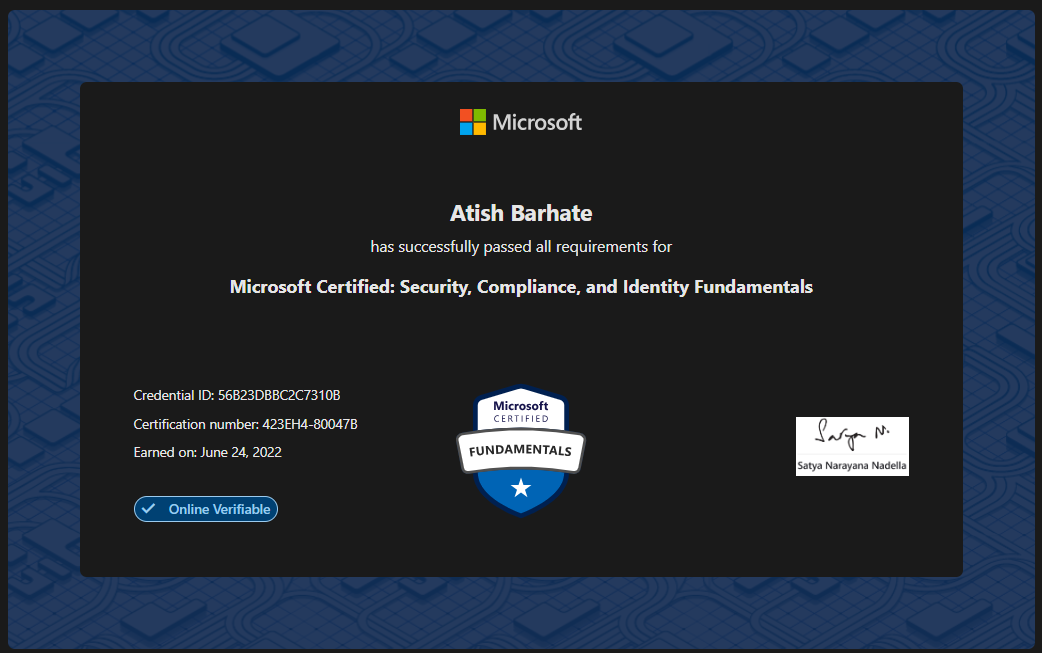Click the FUNDAMENTALS ribbon banner on badge
The height and width of the screenshot is (653, 1042).
point(521,450)
